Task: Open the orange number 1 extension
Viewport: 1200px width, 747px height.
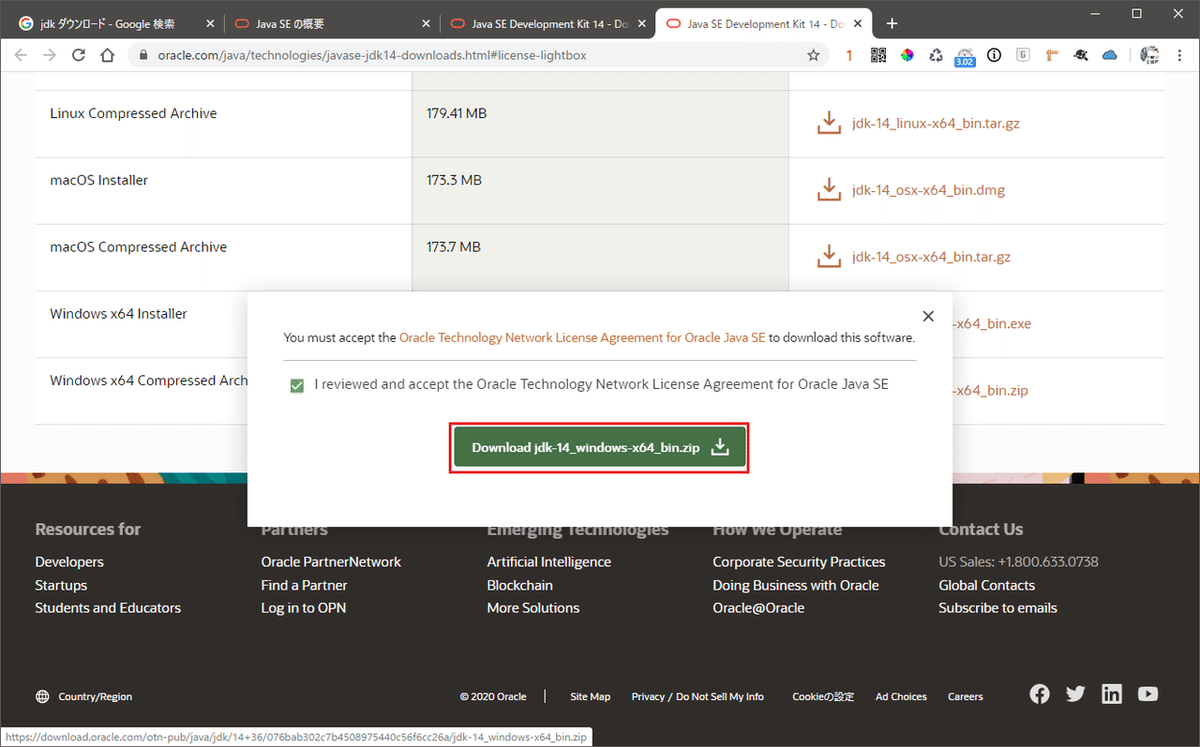Action: point(849,56)
